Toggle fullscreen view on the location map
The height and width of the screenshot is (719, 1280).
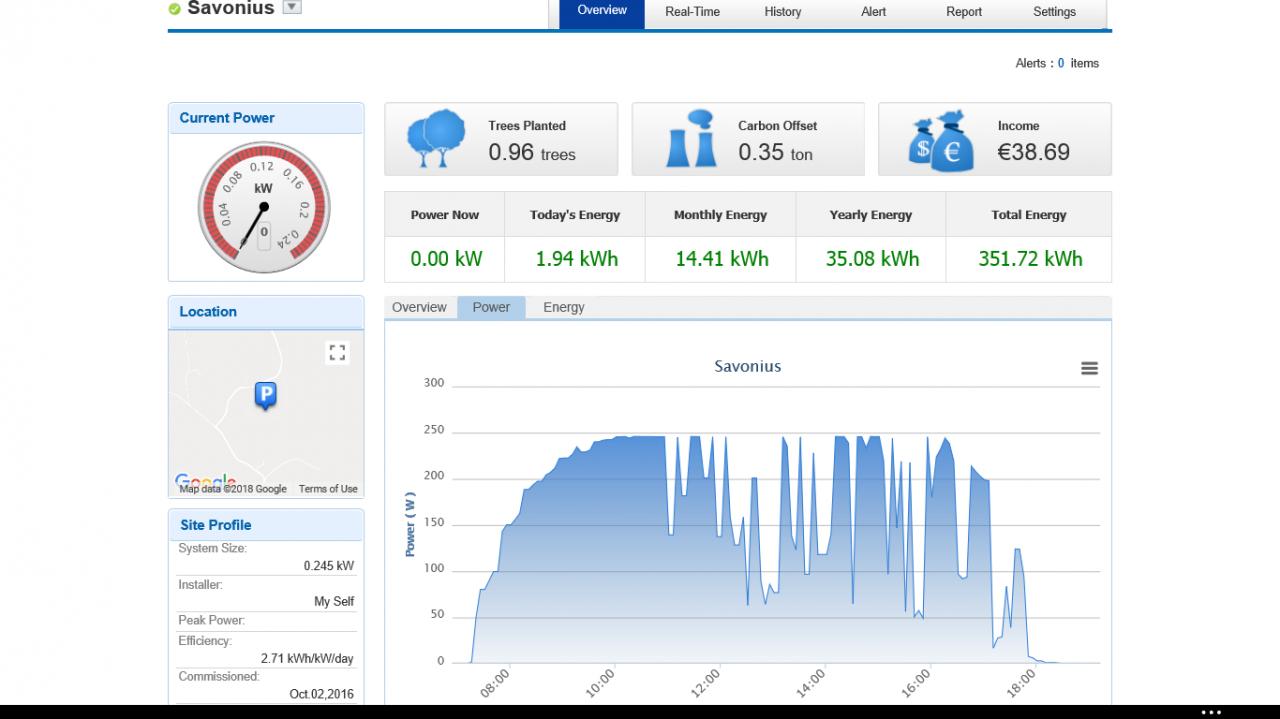(x=337, y=352)
